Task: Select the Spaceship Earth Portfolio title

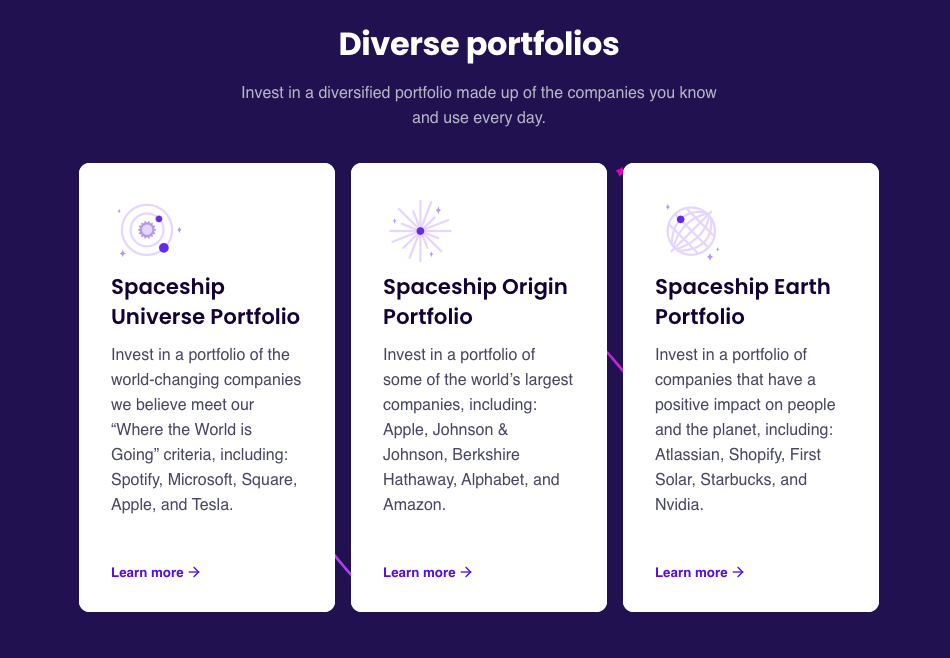Action: [742, 302]
